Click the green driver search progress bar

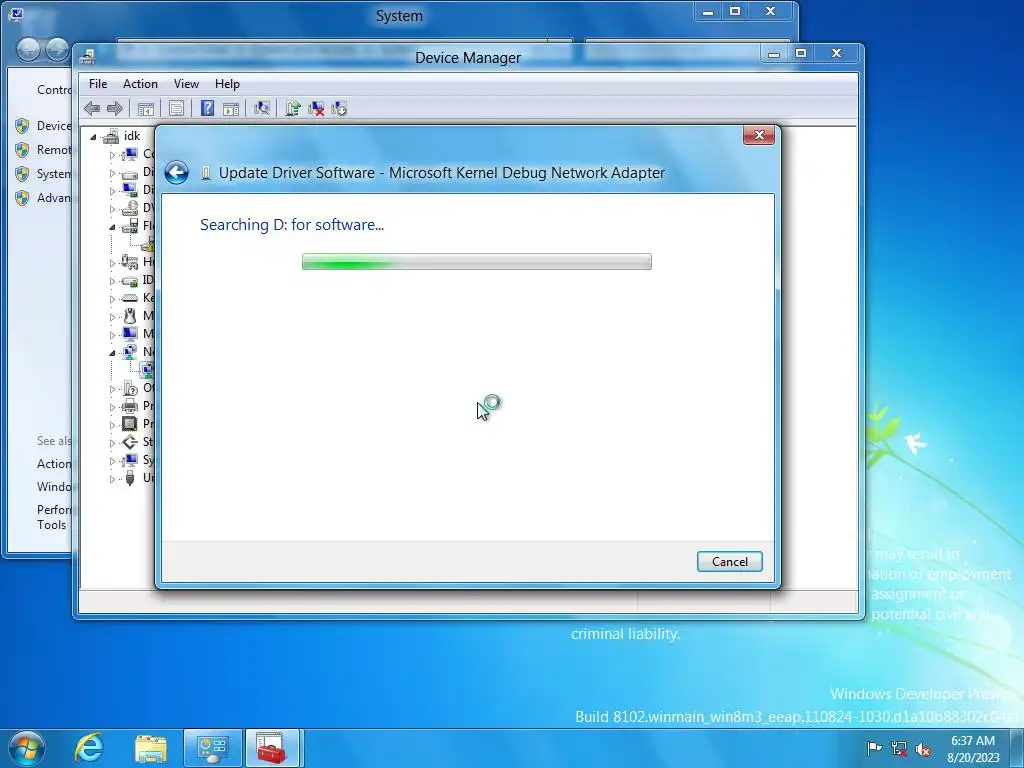(x=477, y=262)
